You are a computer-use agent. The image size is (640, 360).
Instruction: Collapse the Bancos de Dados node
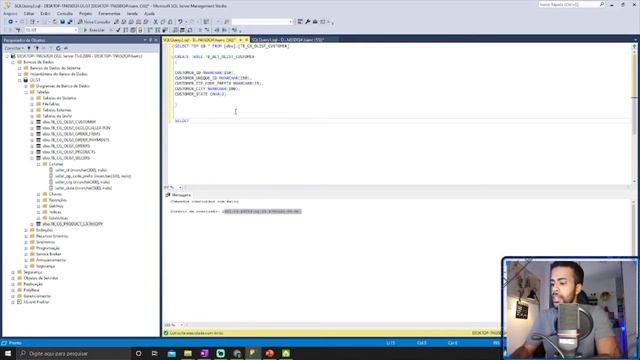click(13, 62)
